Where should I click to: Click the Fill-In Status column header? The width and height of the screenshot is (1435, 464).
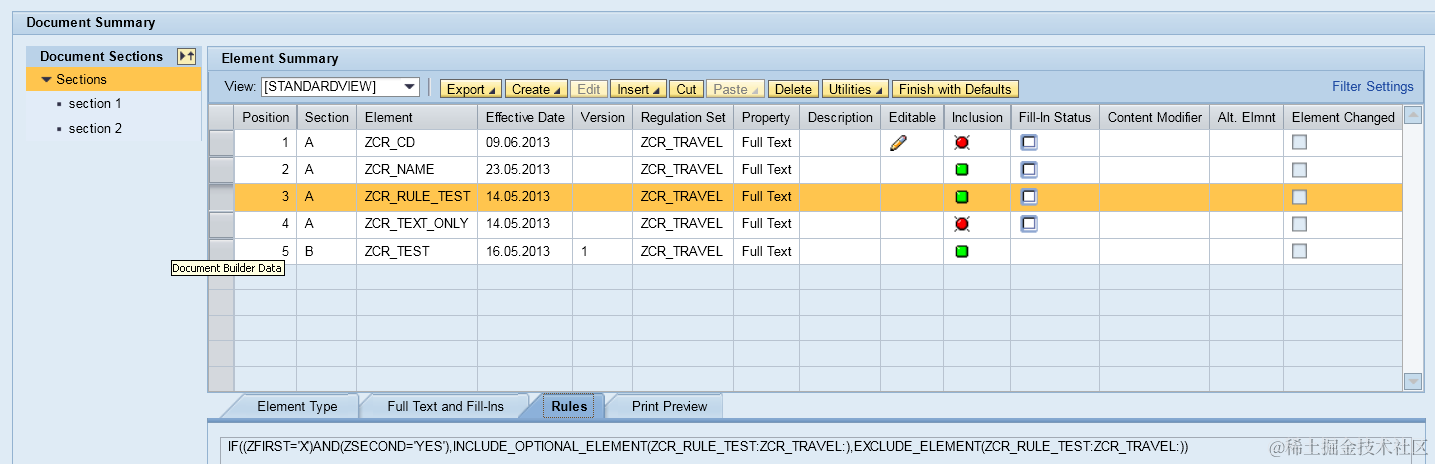tap(1055, 117)
